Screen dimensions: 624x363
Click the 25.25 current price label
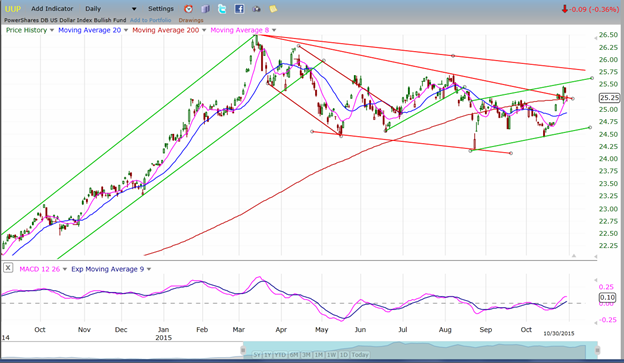tap(609, 98)
